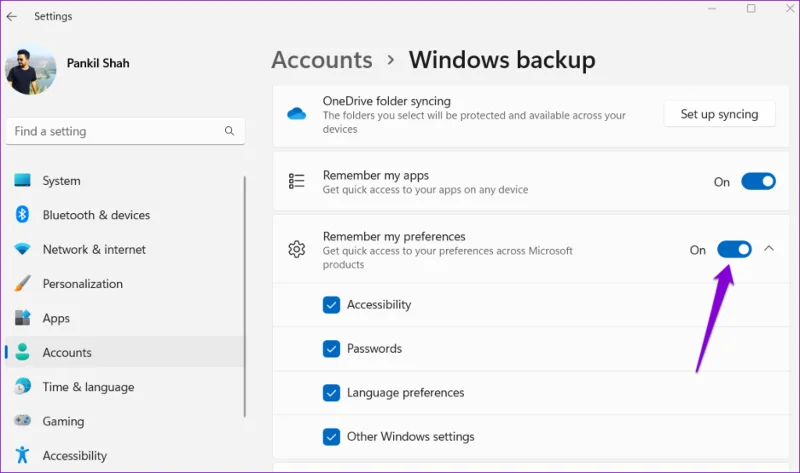Click the Remember my apps list icon

296,181
